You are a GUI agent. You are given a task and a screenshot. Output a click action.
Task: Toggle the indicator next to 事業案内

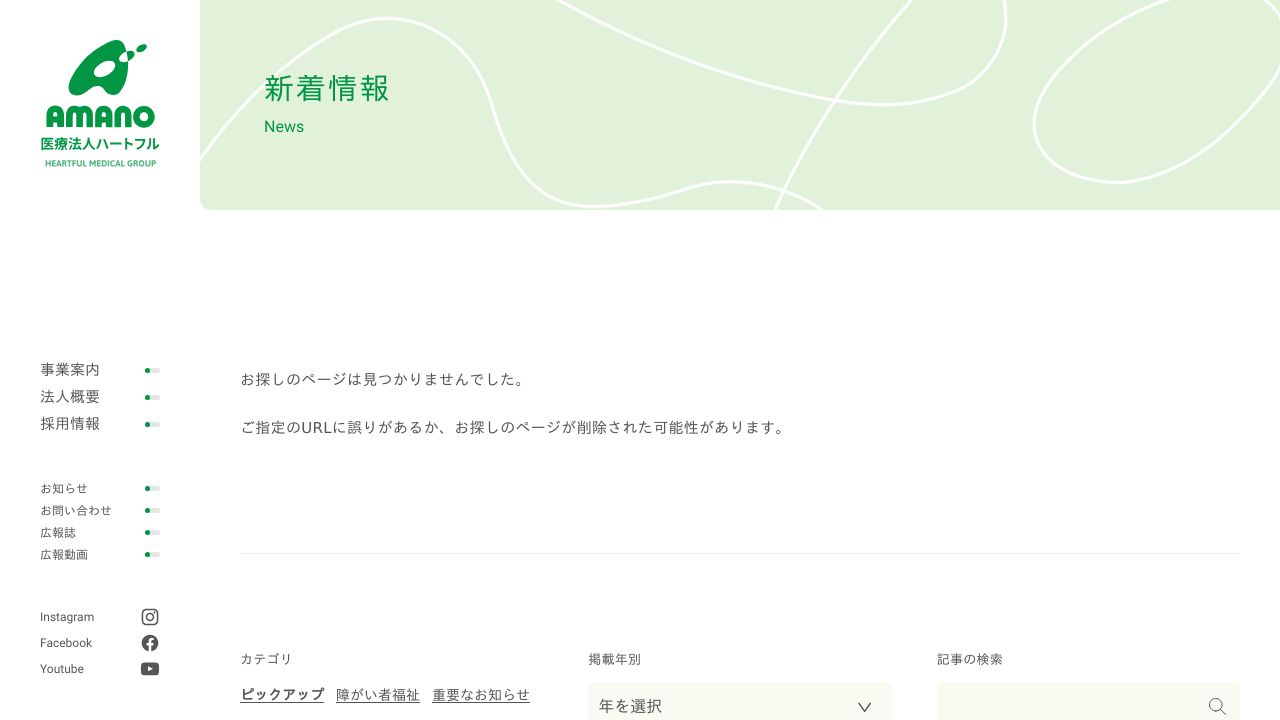point(151,370)
